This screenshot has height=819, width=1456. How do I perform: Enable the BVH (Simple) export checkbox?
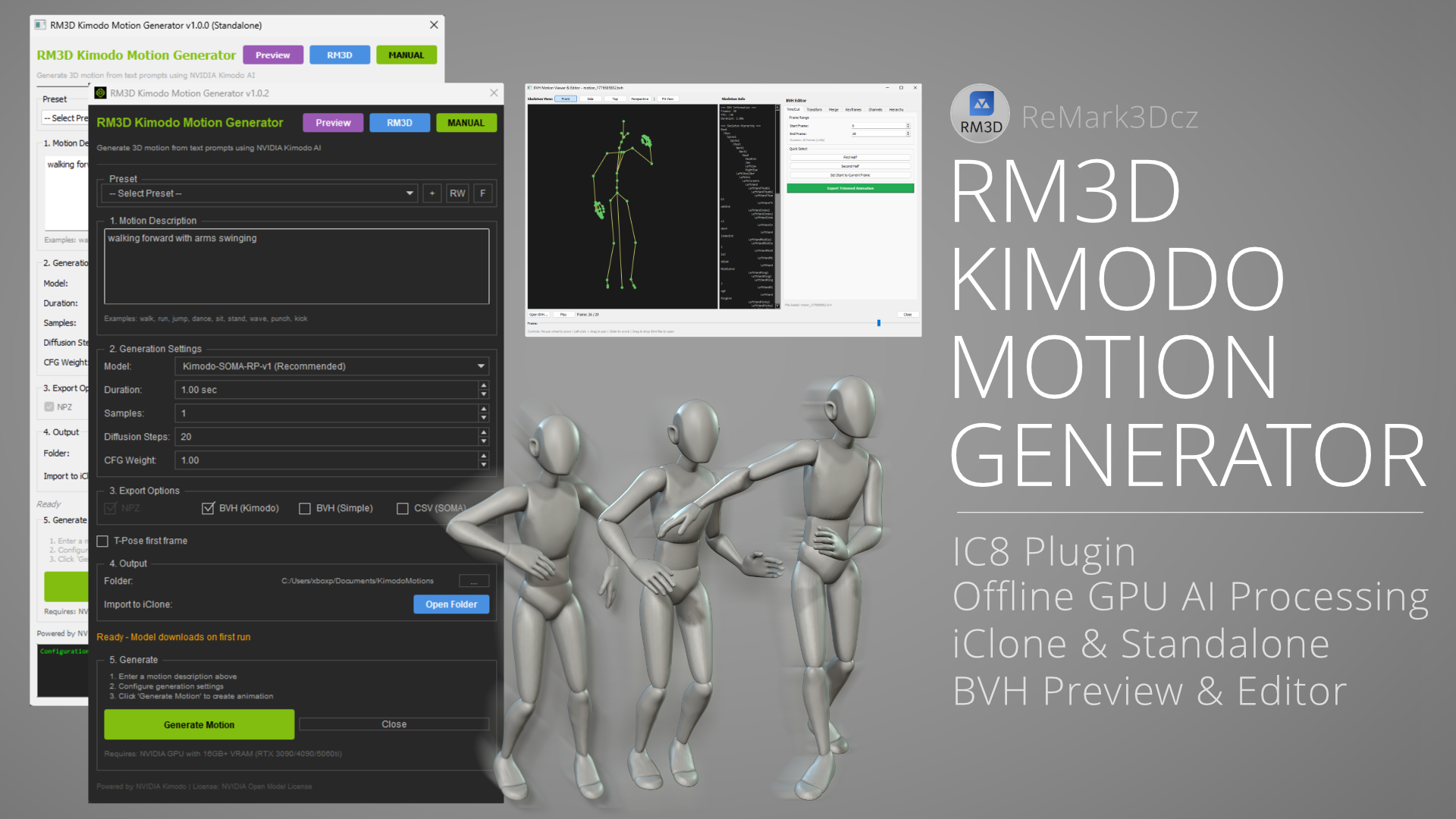click(x=305, y=508)
